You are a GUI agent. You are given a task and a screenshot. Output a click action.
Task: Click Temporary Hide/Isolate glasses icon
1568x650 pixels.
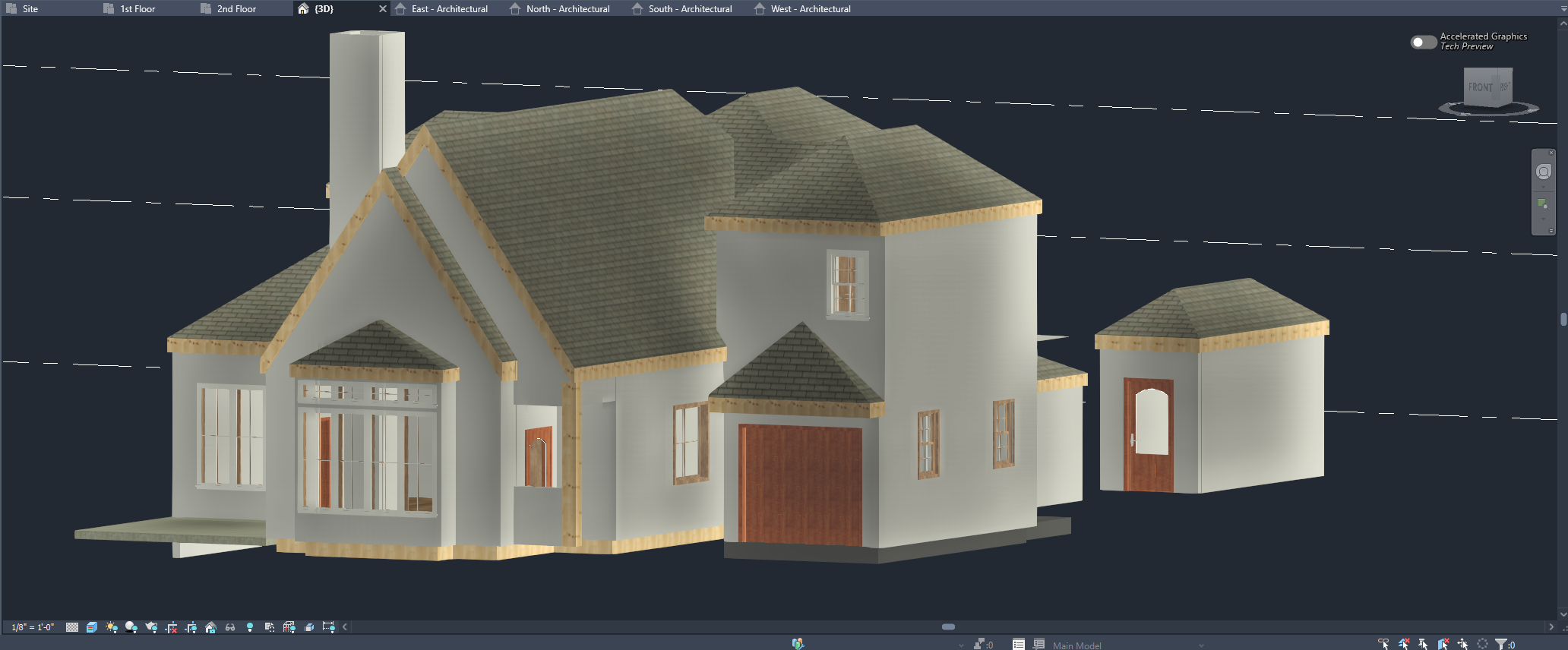click(230, 627)
